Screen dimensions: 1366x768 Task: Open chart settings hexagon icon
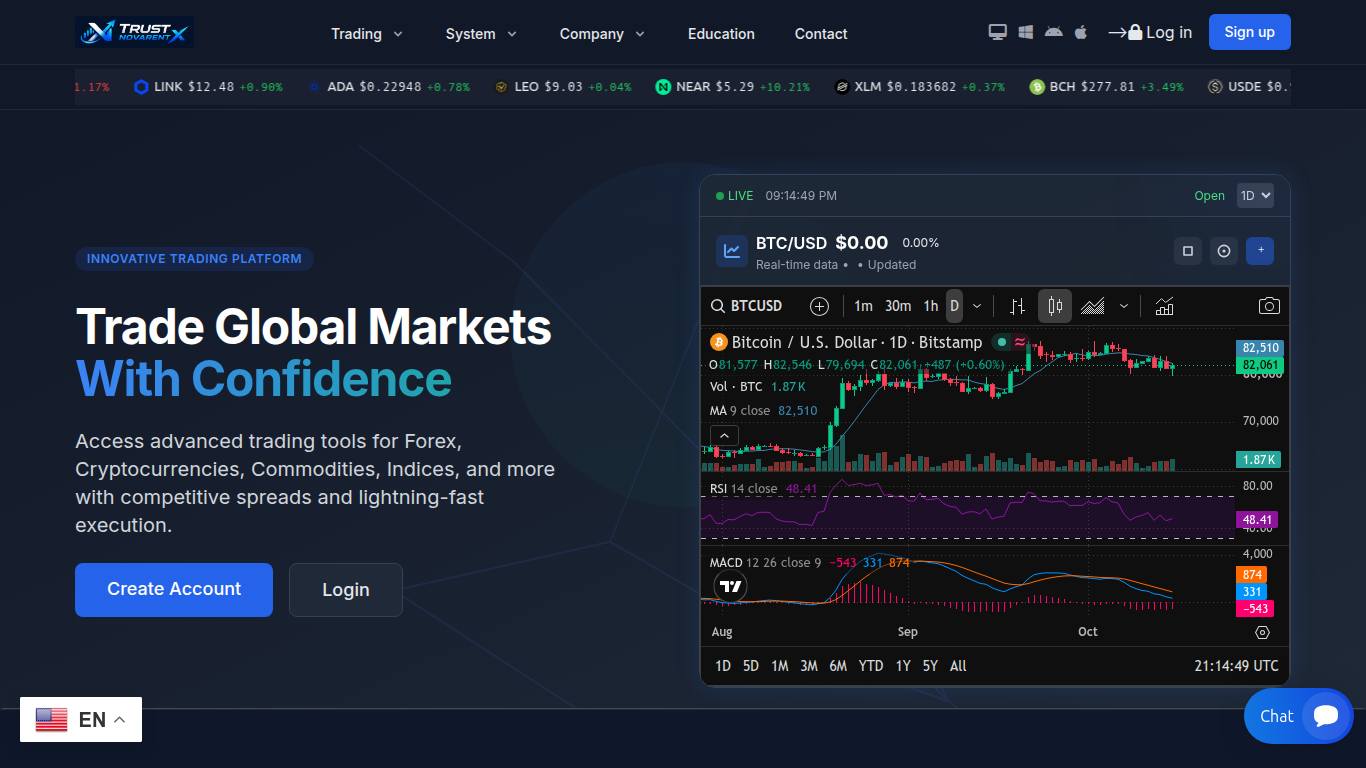(1262, 632)
